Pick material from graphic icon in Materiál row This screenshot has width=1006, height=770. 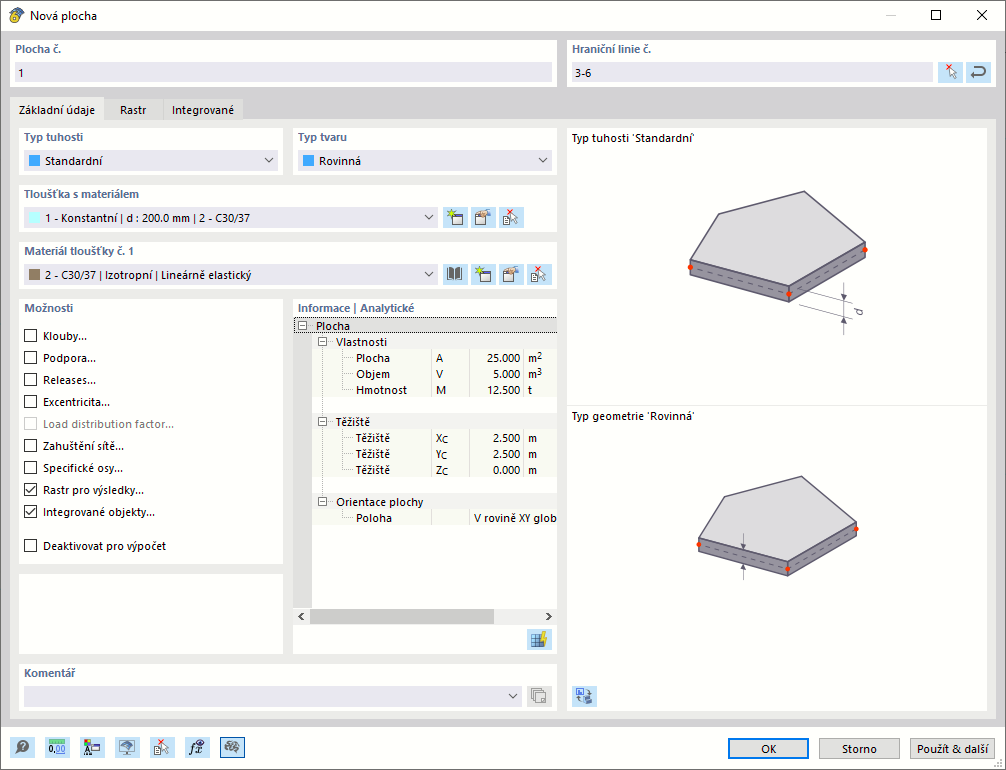(x=540, y=275)
